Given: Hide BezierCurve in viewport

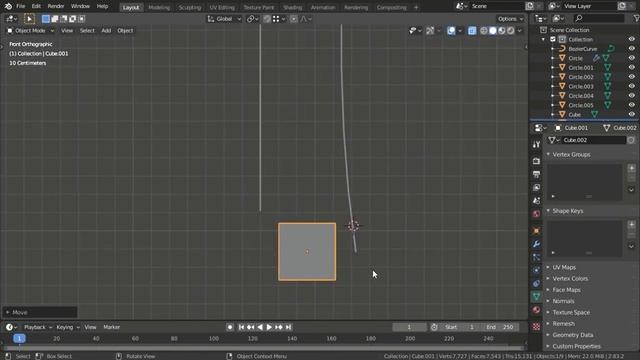Looking at the screenshot, I should [x=631, y=49].
